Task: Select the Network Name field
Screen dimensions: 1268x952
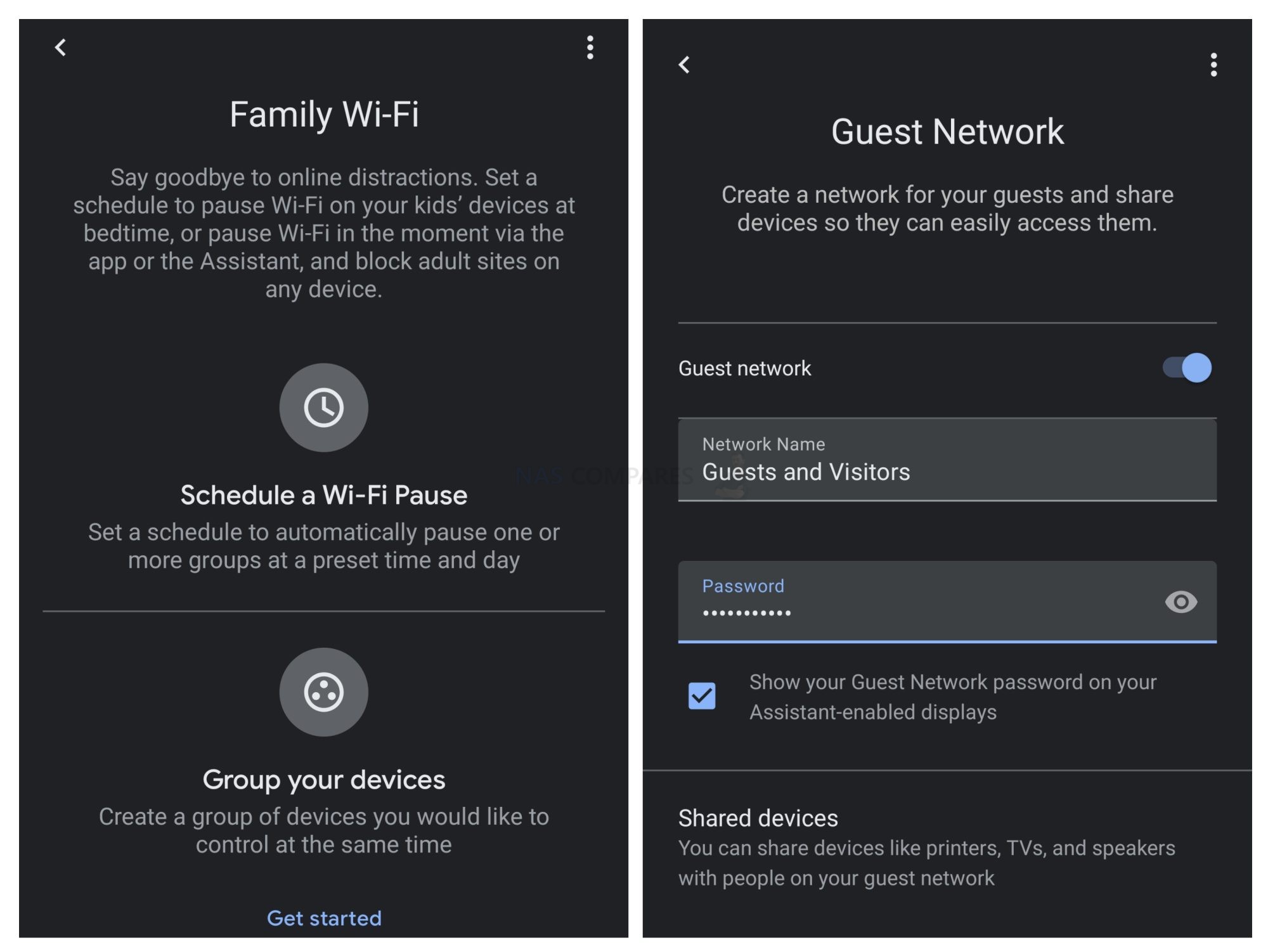Action: (x=947, y=461)
